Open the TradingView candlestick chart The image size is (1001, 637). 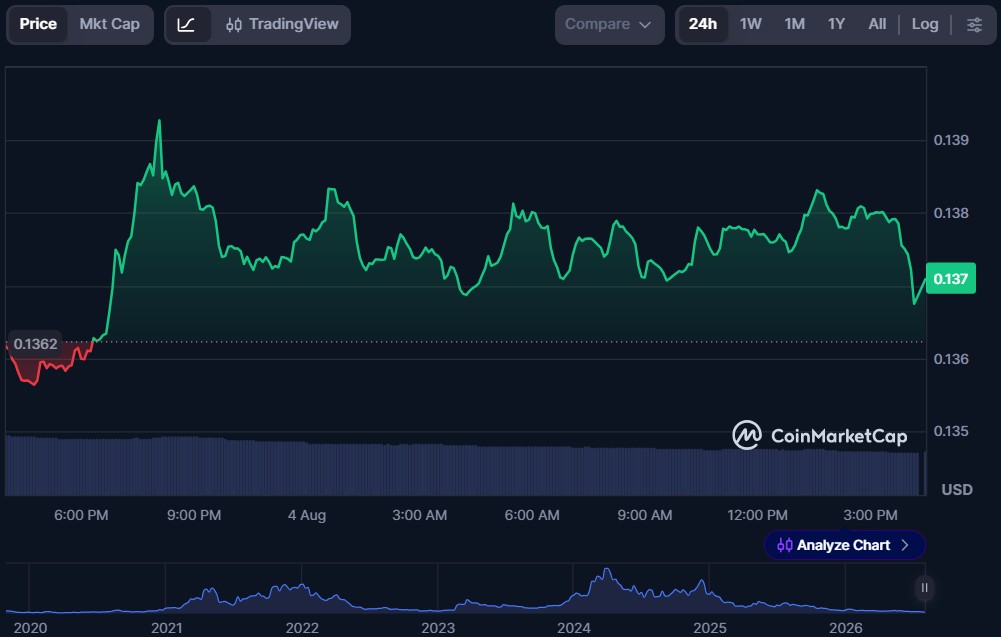pyautogui.click(x=282, y=25)
